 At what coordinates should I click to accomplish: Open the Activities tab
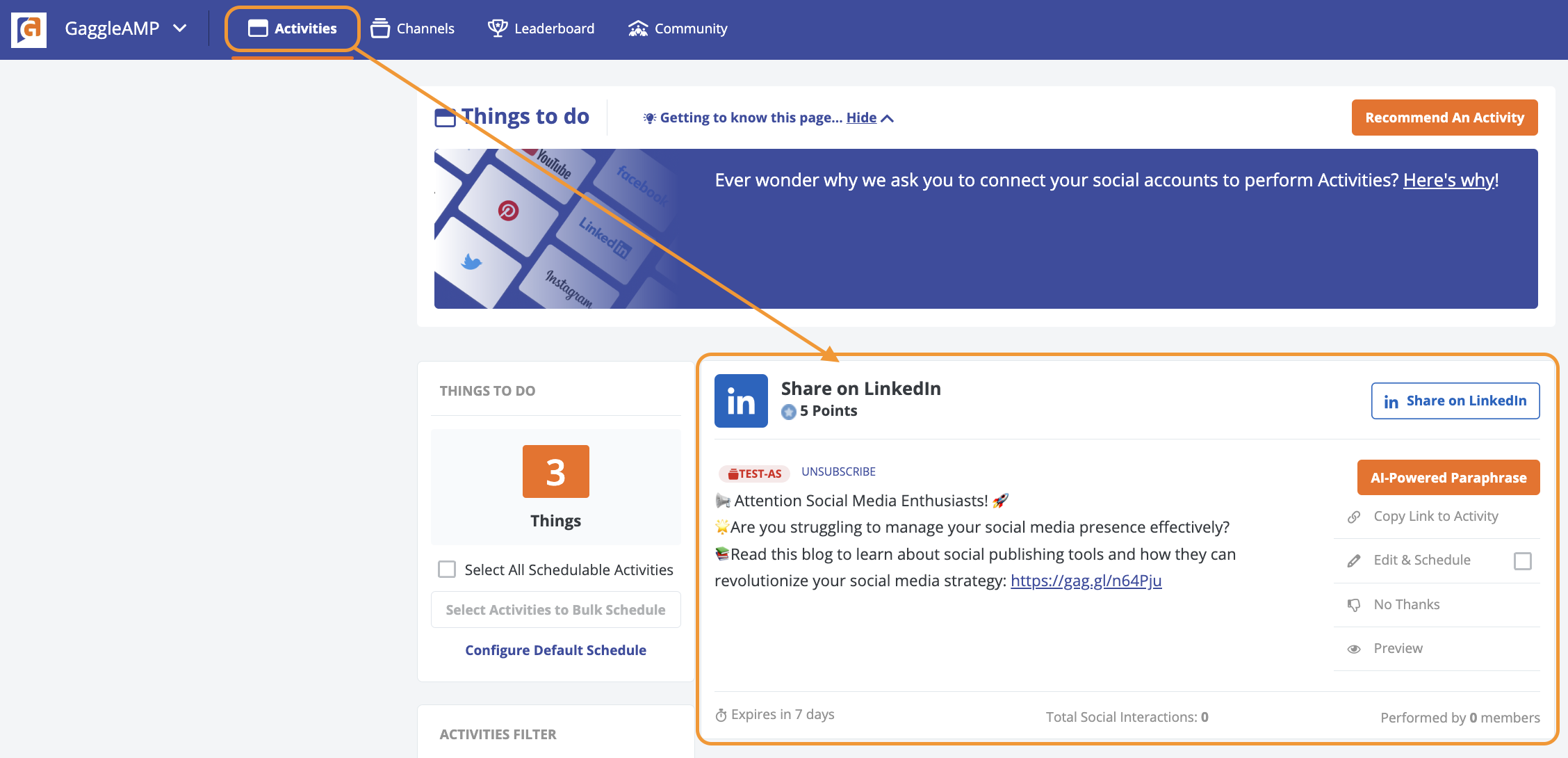coord(292,29)
